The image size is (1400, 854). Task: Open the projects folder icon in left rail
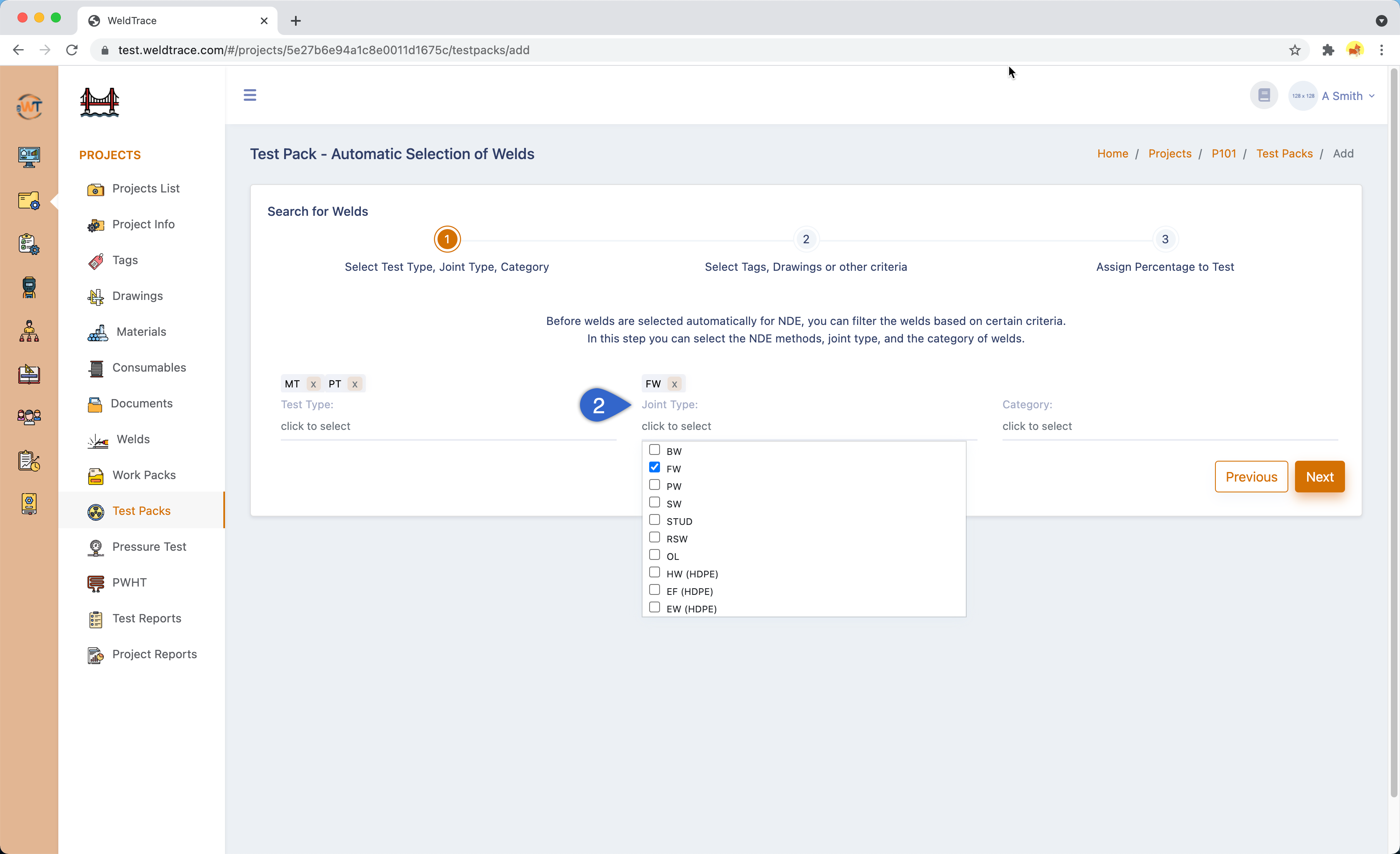(29, 200)
